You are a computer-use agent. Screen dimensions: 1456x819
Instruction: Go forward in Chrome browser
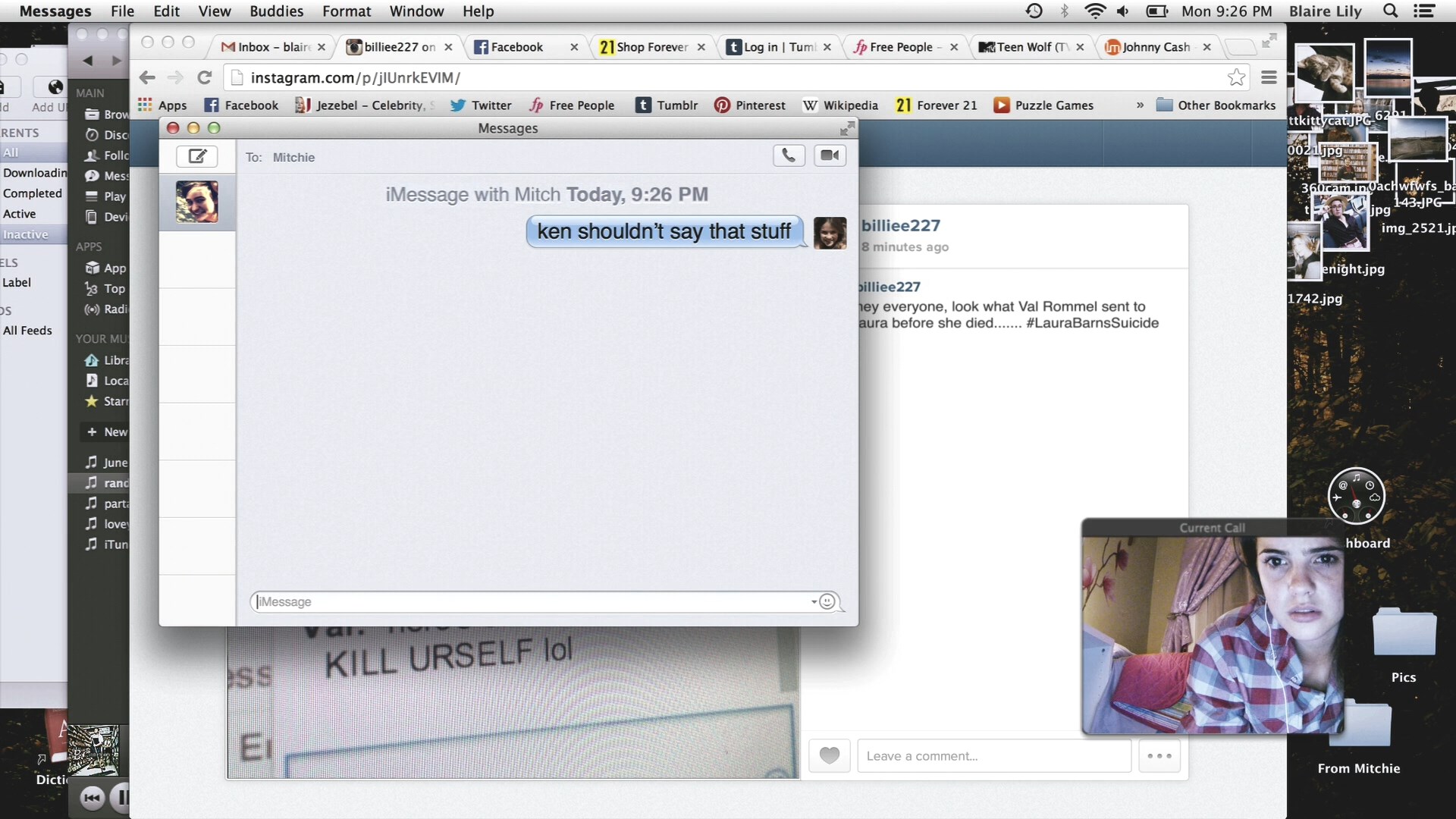point(175,77)
